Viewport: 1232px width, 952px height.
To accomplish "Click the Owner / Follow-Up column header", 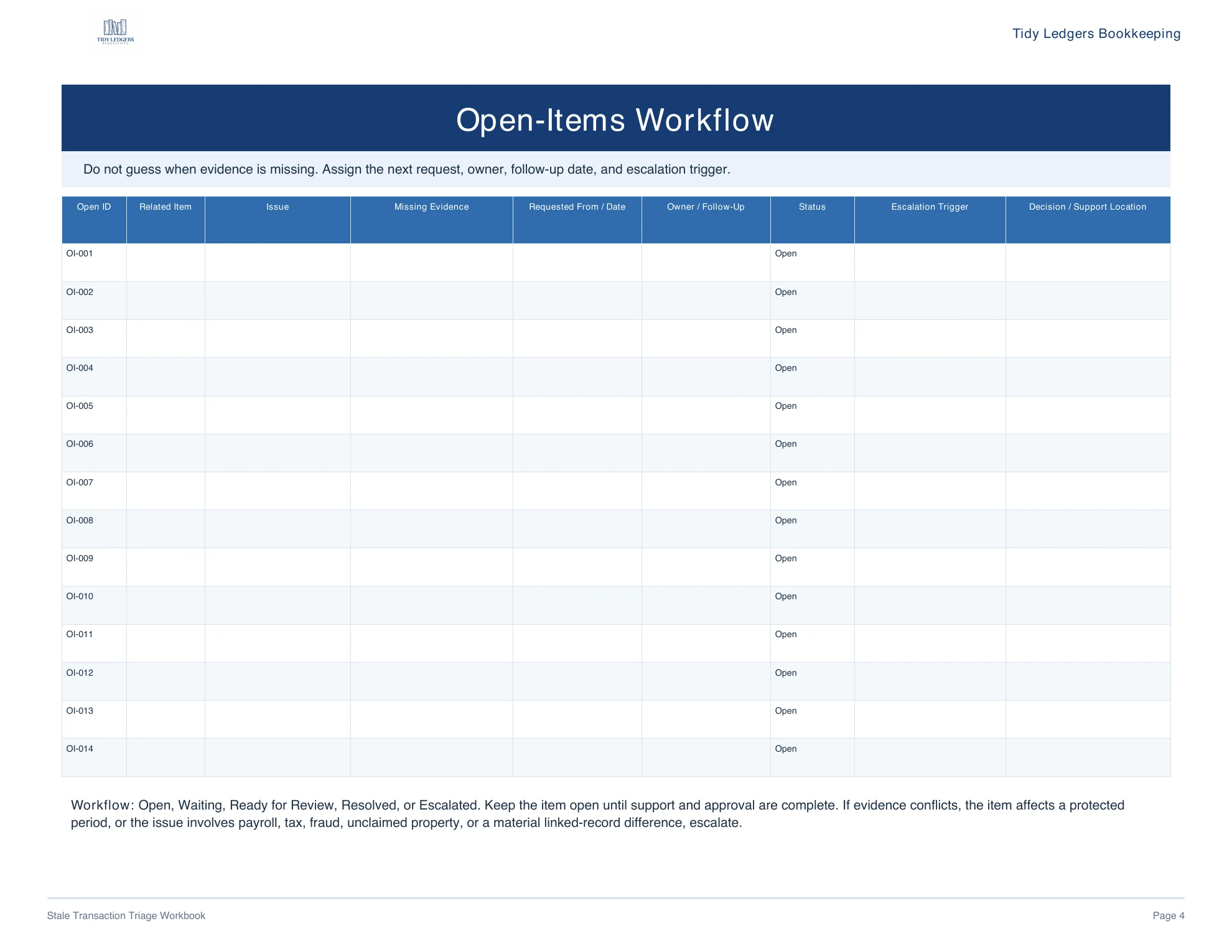I will (706, 220).
